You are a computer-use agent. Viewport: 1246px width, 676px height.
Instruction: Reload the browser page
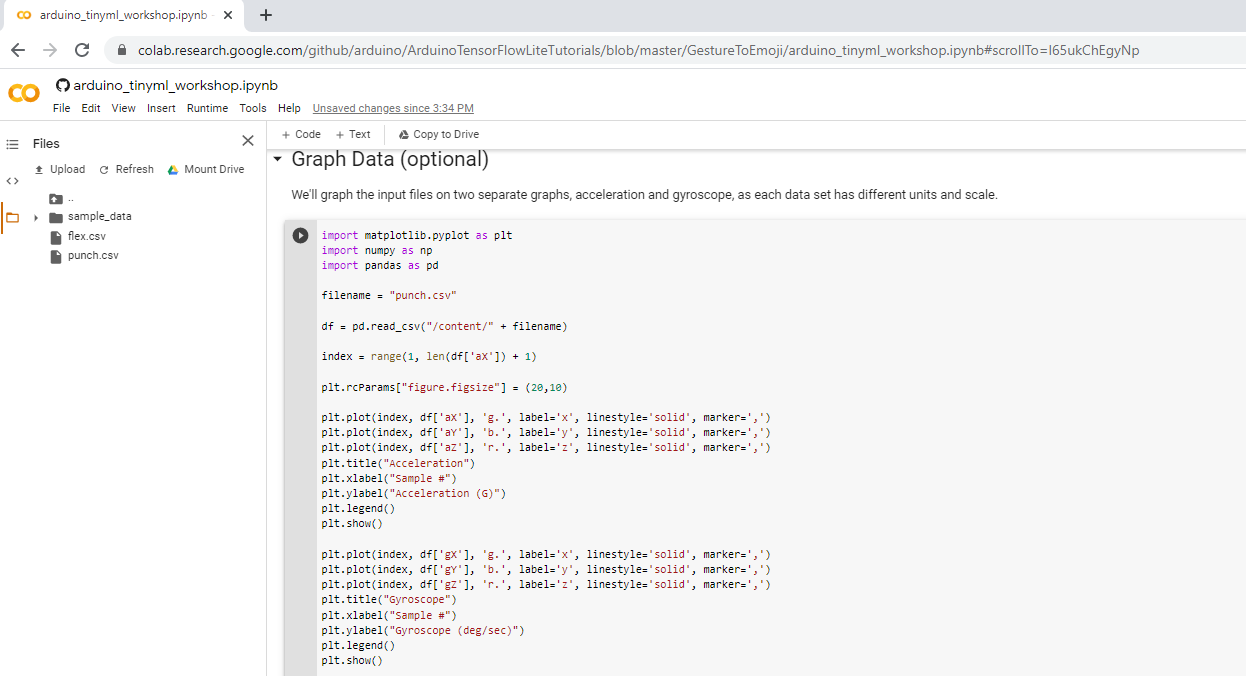pos(82,50)
